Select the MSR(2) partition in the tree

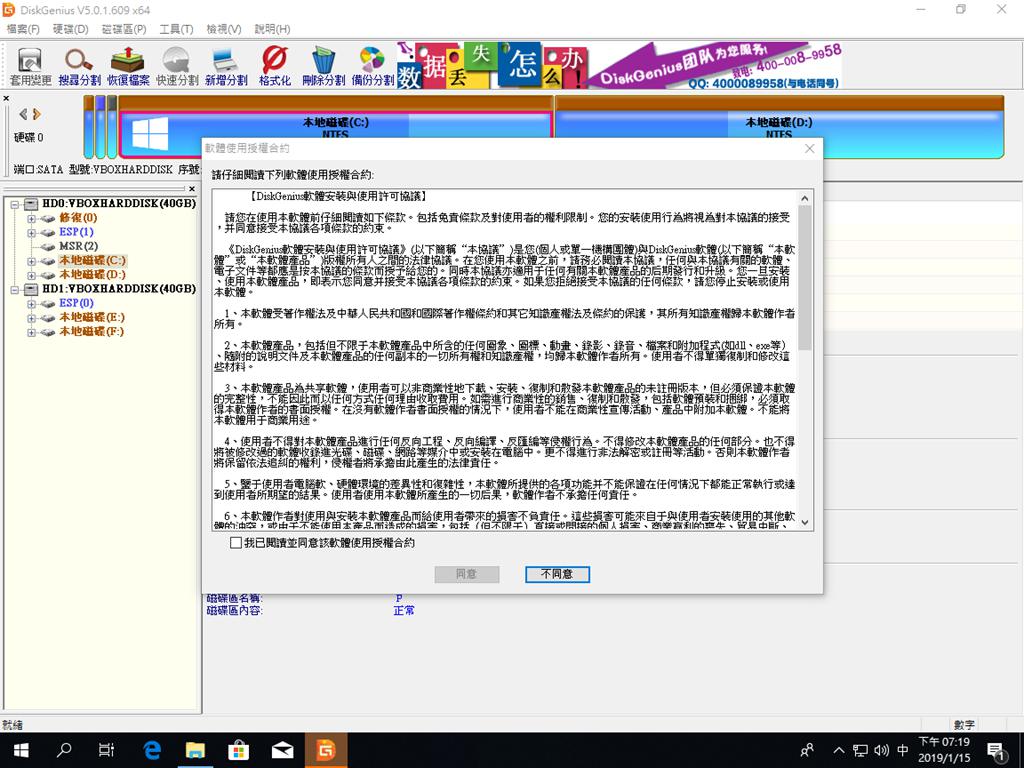coord(78,246)
